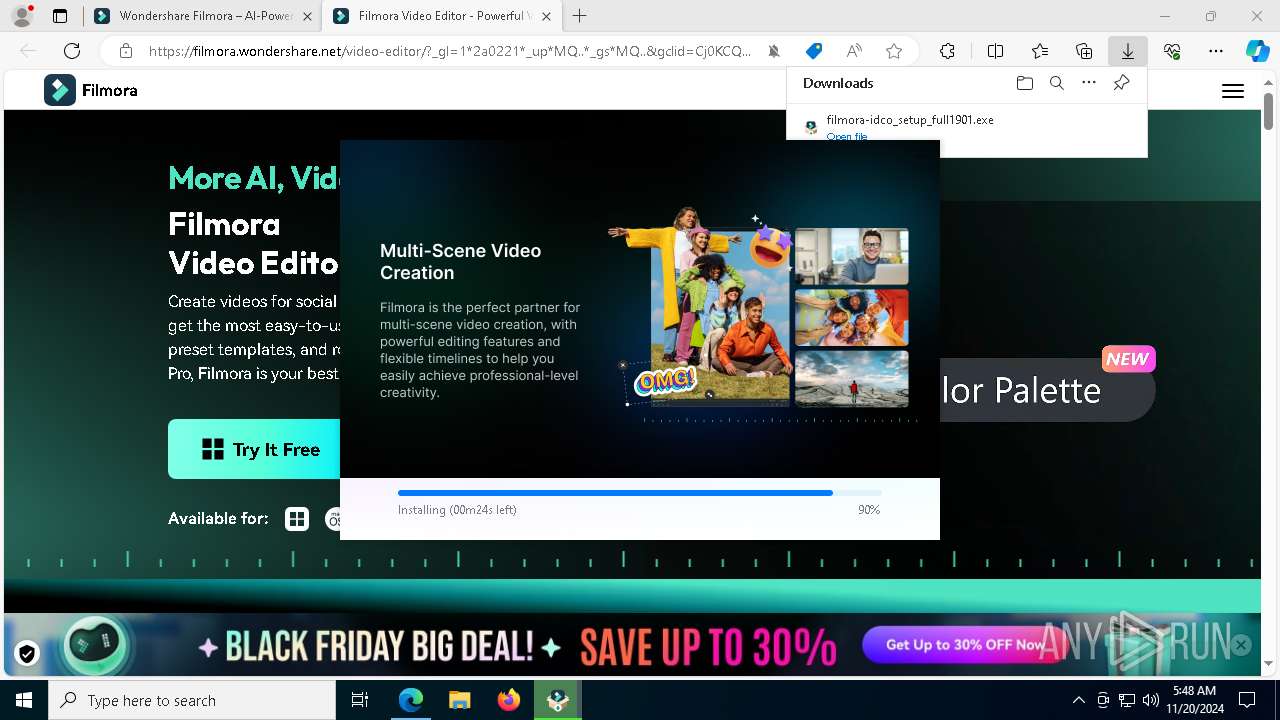Click the site lock info icon

(x=126, y=51)
